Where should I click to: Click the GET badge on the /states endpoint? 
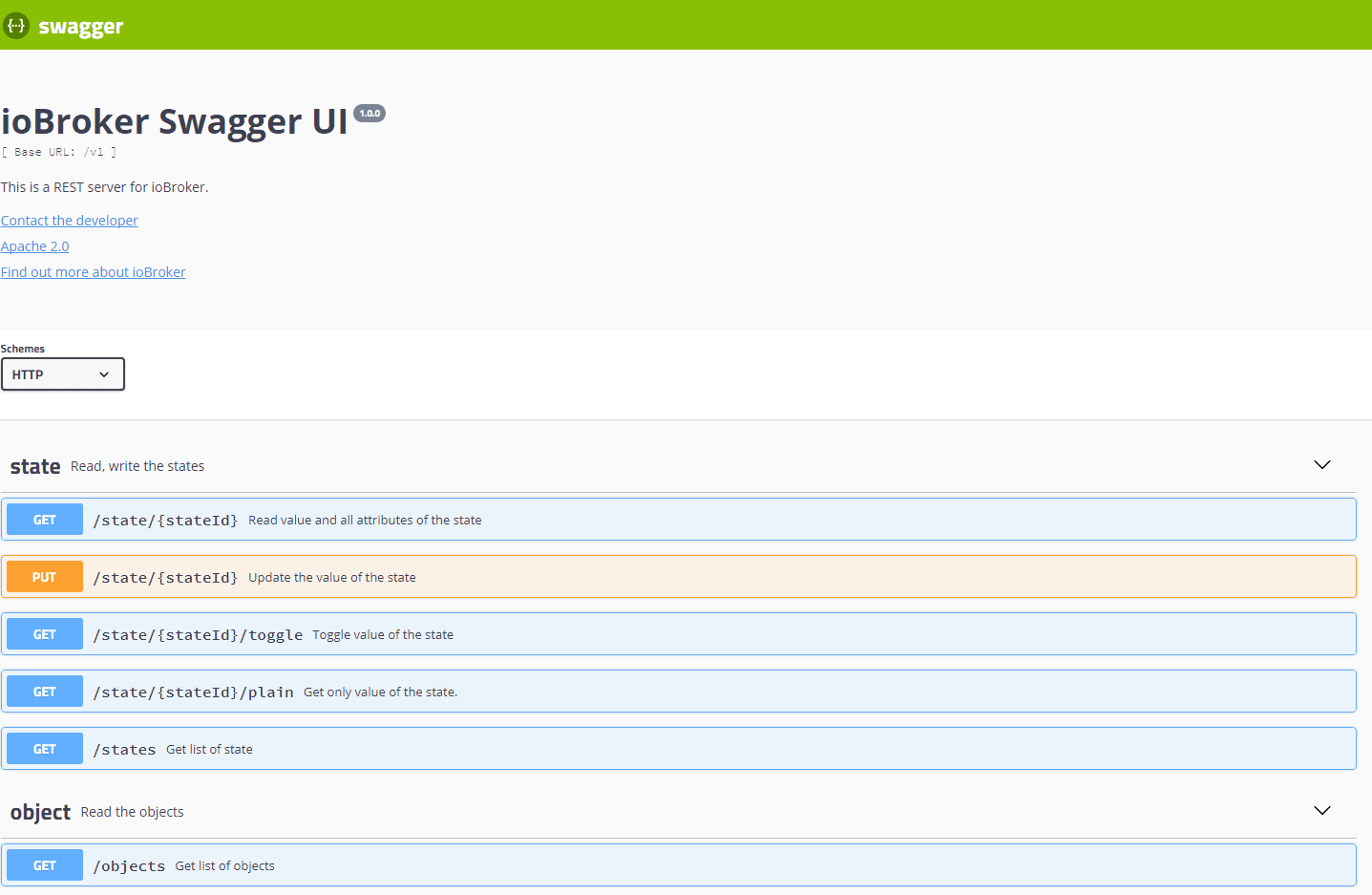tap(44, 748)
